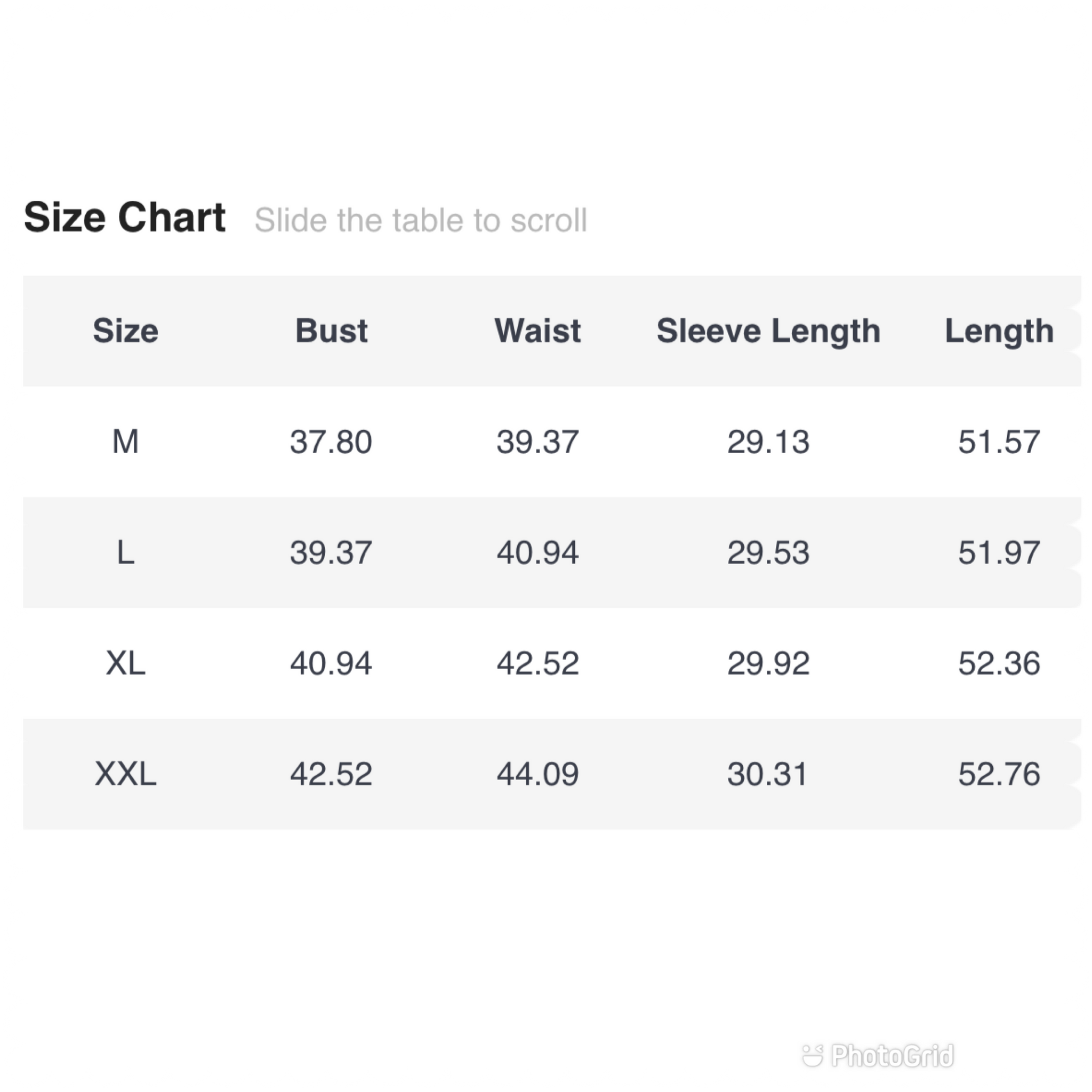Click the XL bust value 40.94

[331, 663]
